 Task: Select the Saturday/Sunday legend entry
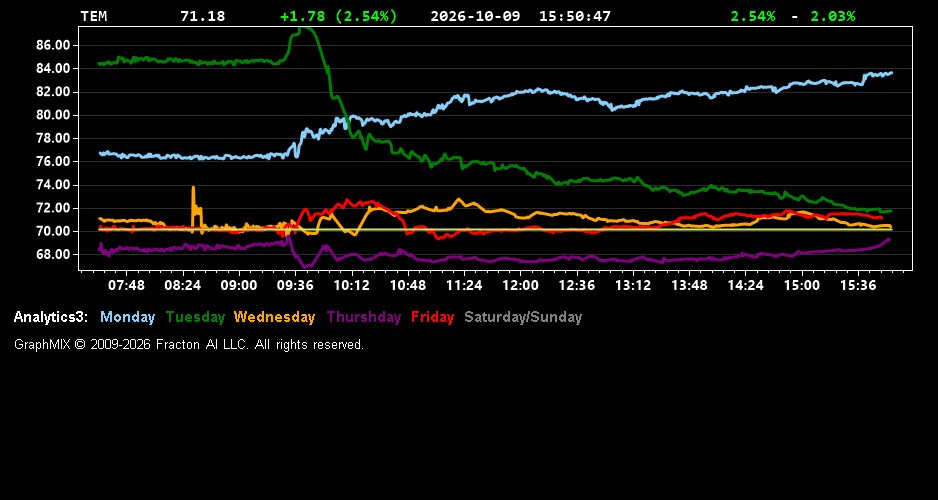pos(523,317)
